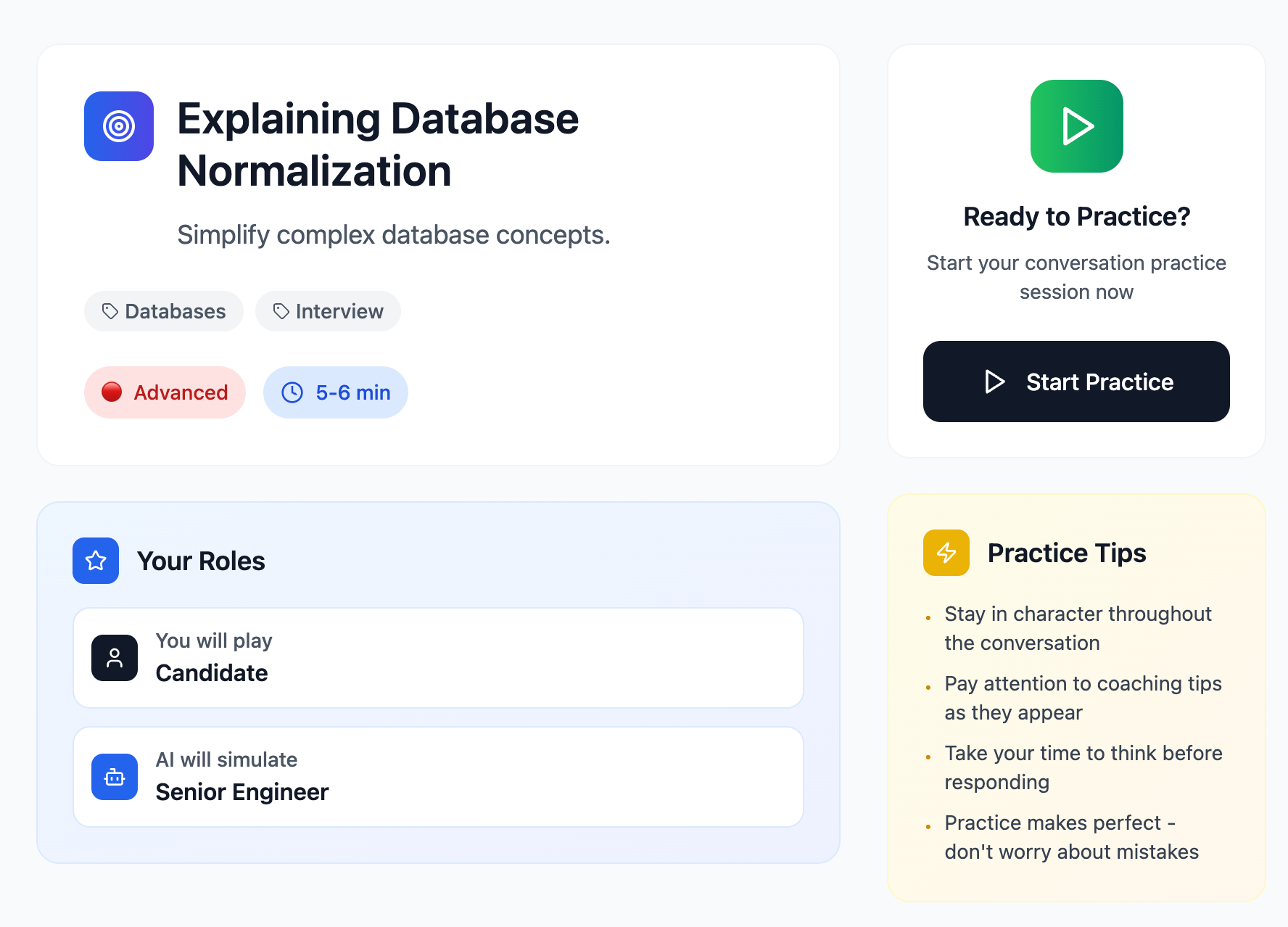The image size is (1288, 927).
Task: Select the Candidate role card
Action: (x=439, y=658)
